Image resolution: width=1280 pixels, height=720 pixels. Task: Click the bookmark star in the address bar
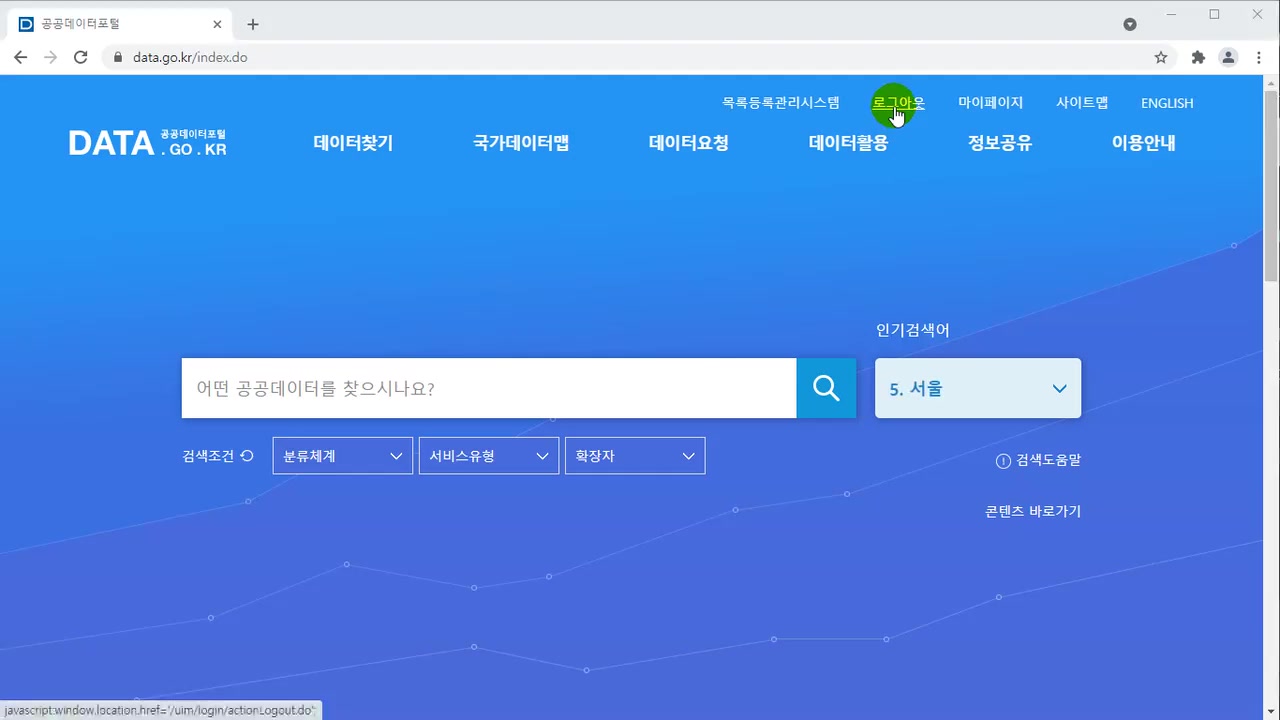tap(1161, 58)
